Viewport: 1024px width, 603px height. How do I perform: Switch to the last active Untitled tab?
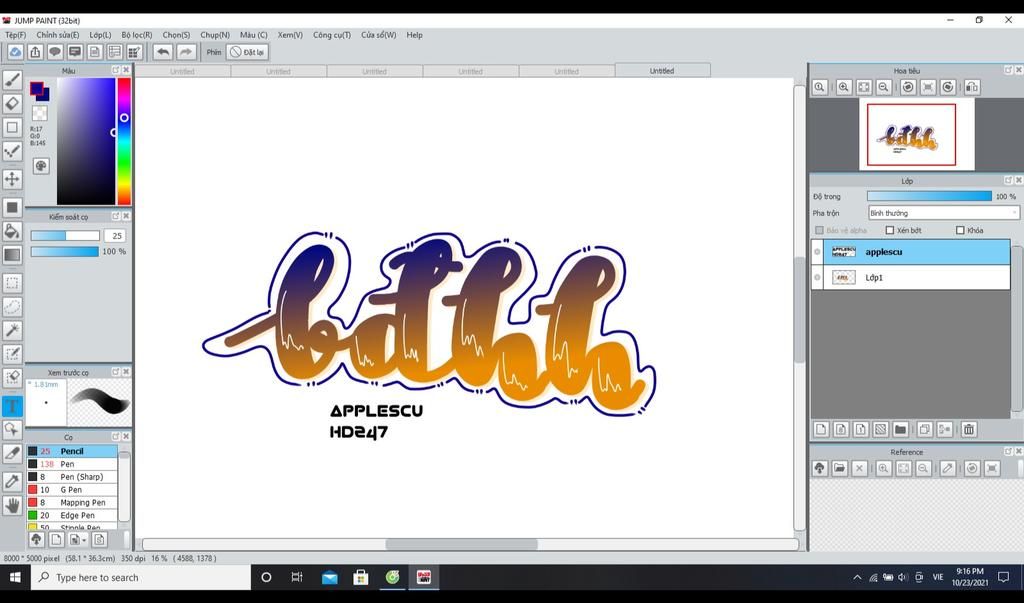pos(662,71)
